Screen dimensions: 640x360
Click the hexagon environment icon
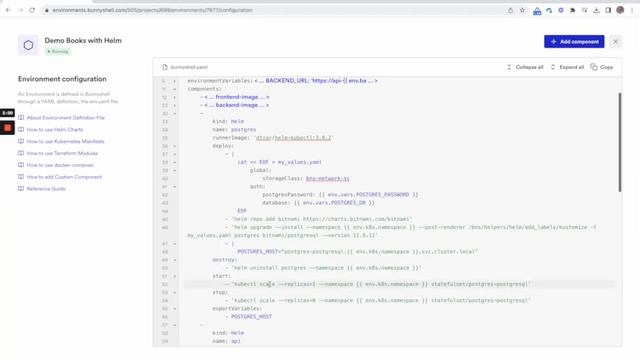point(28,45)
